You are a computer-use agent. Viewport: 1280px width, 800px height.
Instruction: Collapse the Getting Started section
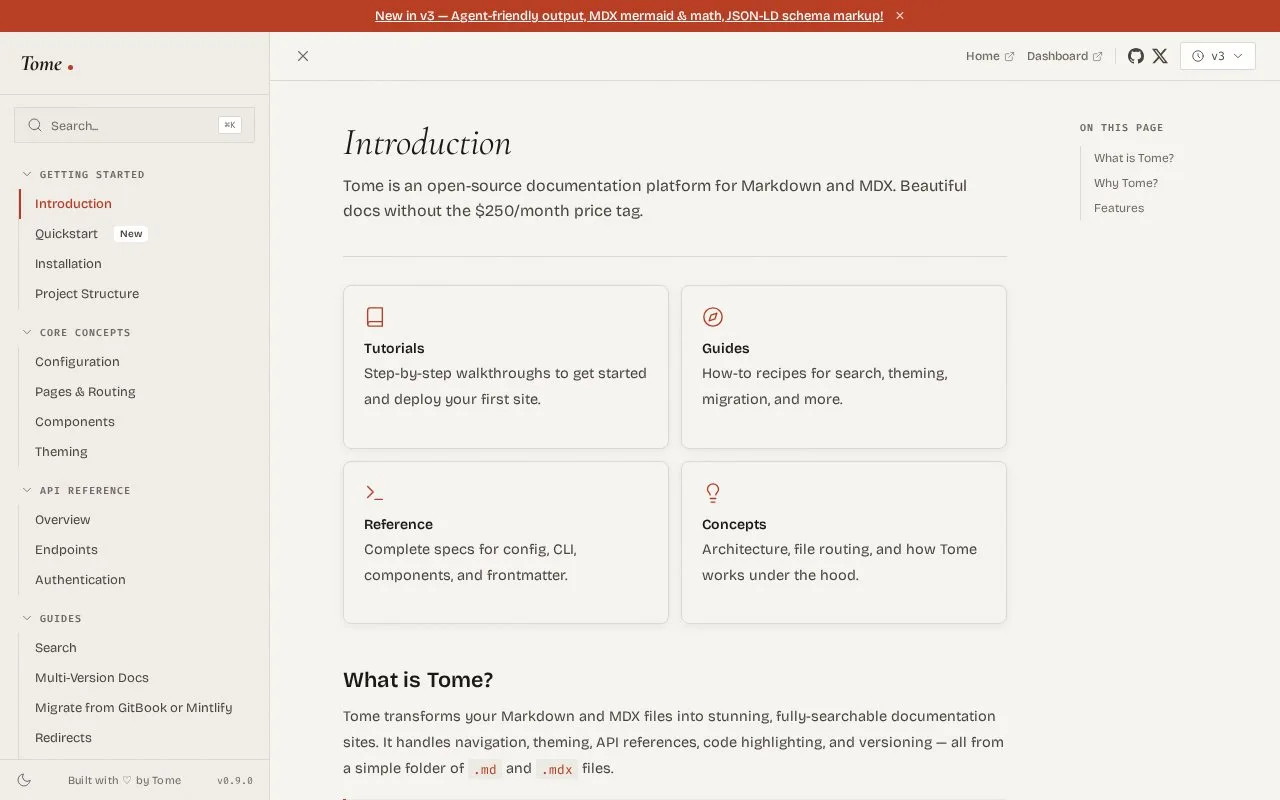[x=84, y=174]
